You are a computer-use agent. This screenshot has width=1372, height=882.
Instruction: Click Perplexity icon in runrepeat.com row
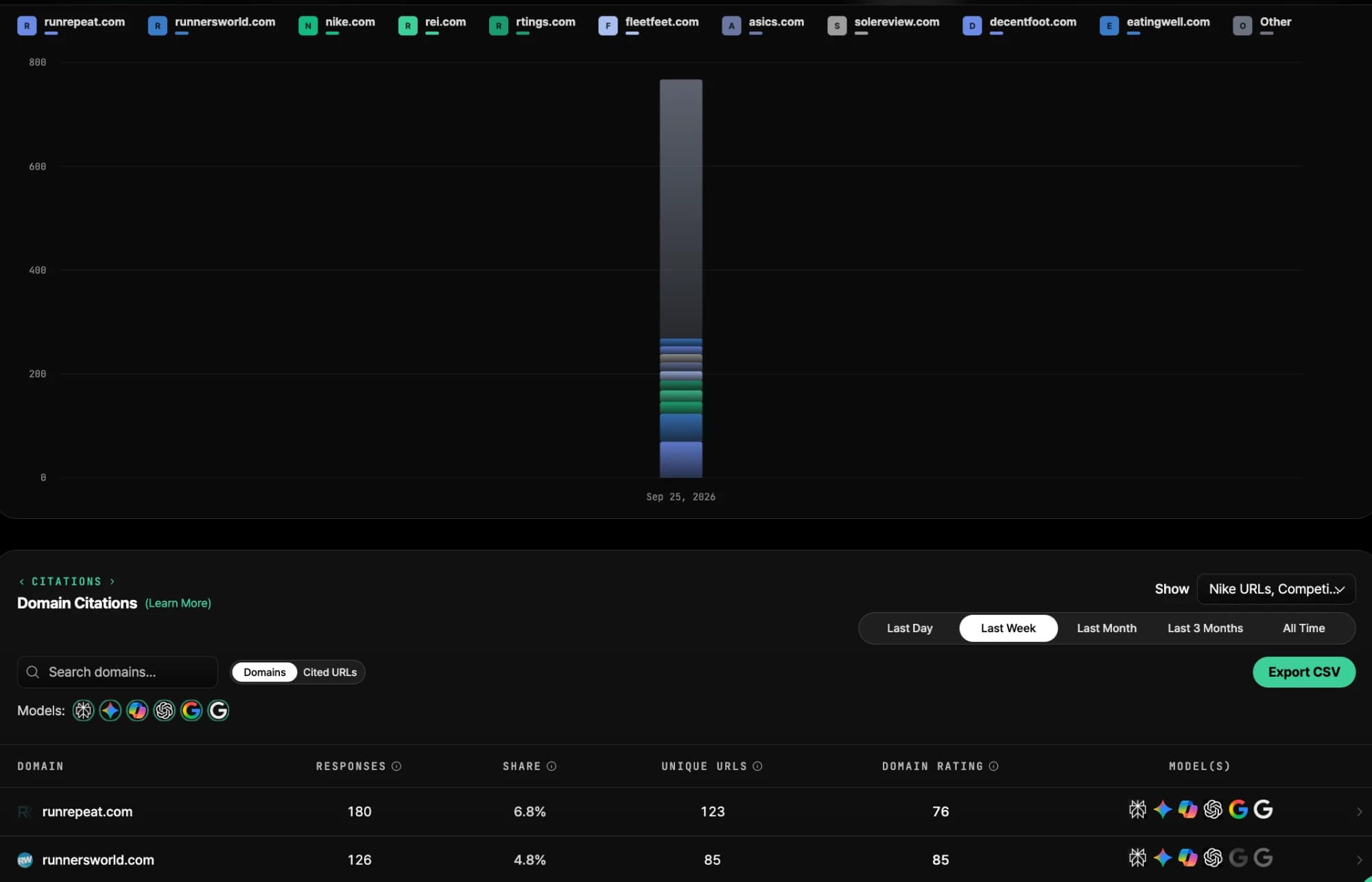click(x=1137, y=810)
